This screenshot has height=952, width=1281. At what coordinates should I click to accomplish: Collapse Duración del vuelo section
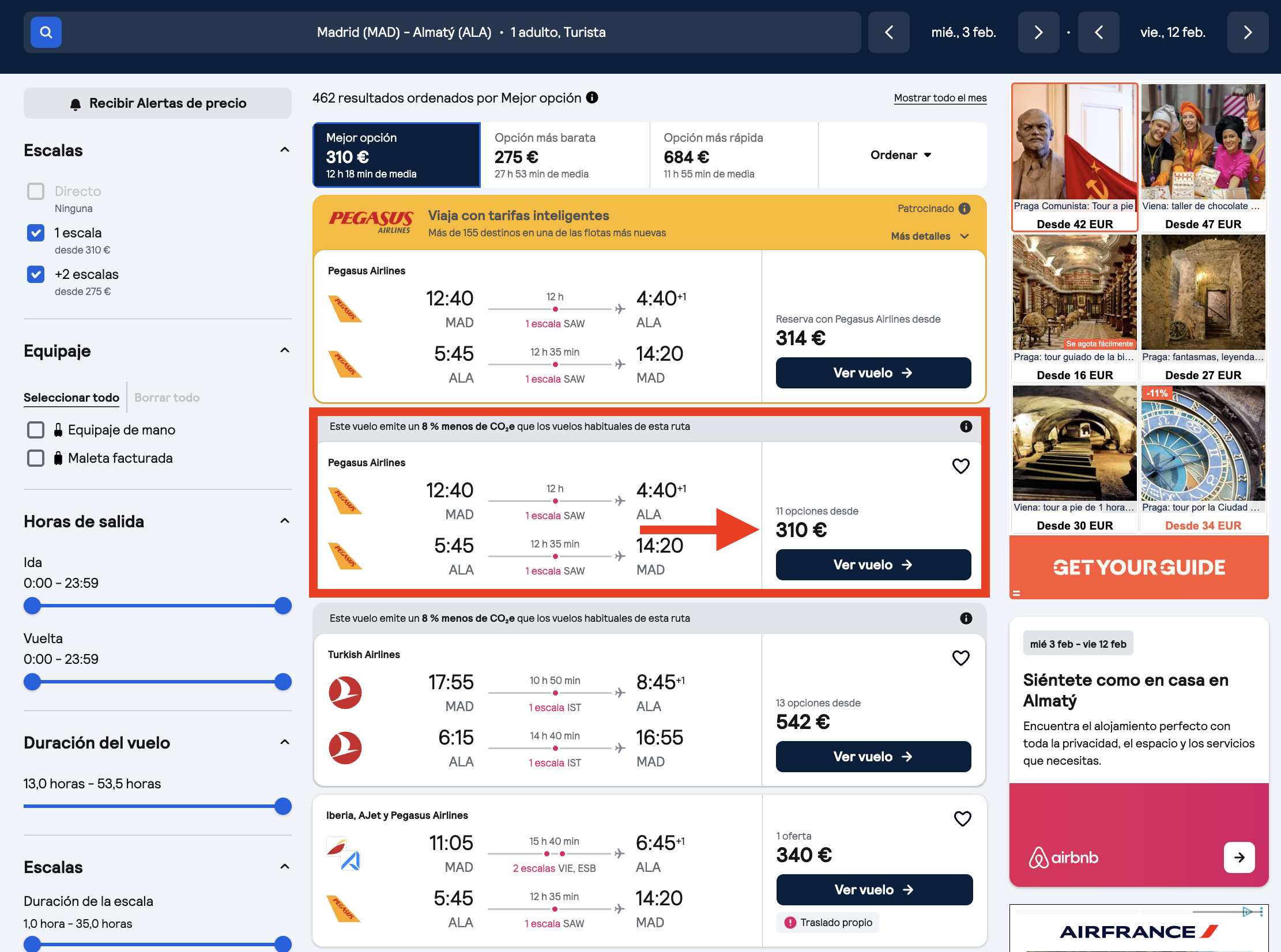tap(285, 742)
